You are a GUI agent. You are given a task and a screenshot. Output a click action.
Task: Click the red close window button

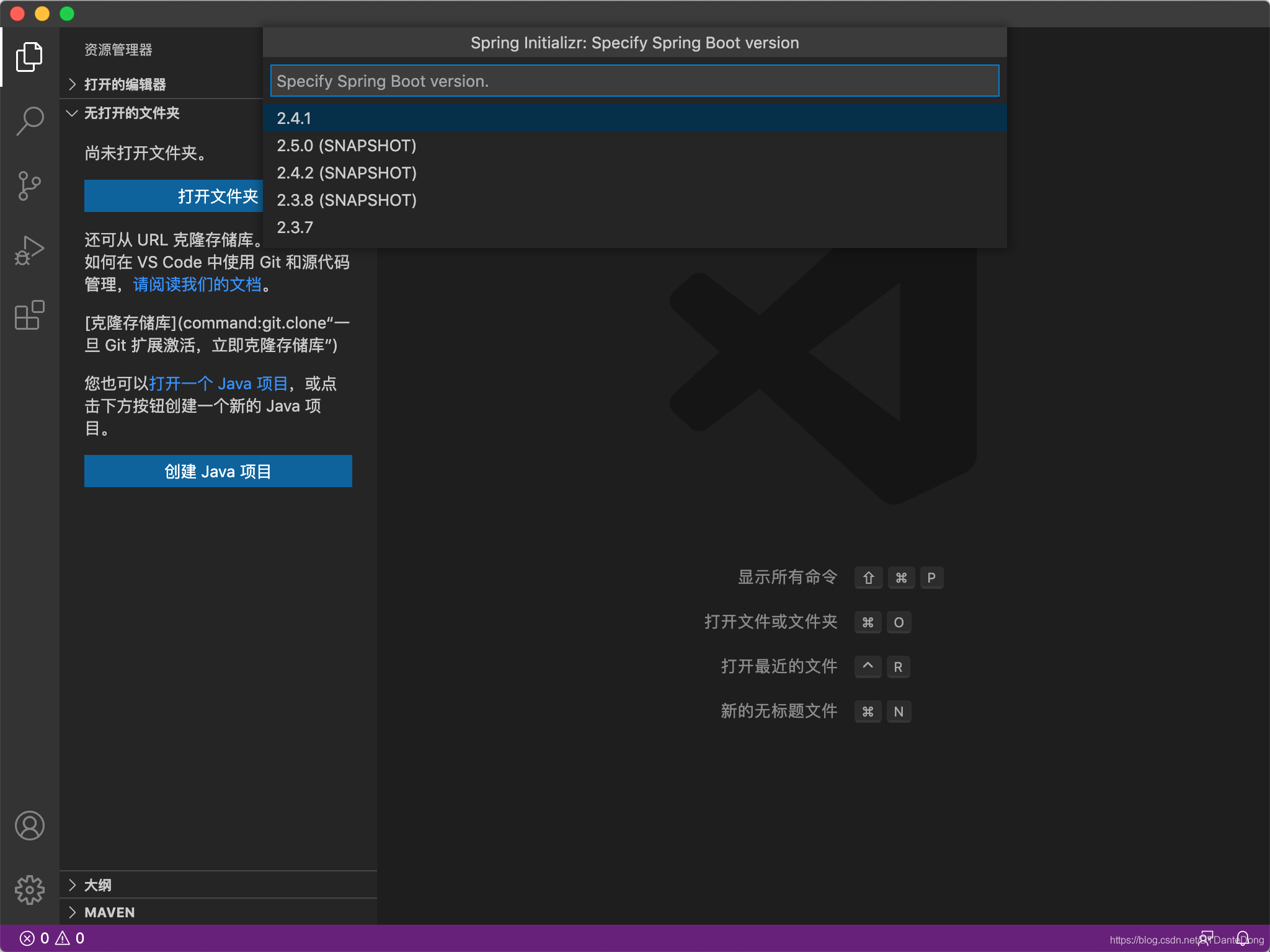17,14
